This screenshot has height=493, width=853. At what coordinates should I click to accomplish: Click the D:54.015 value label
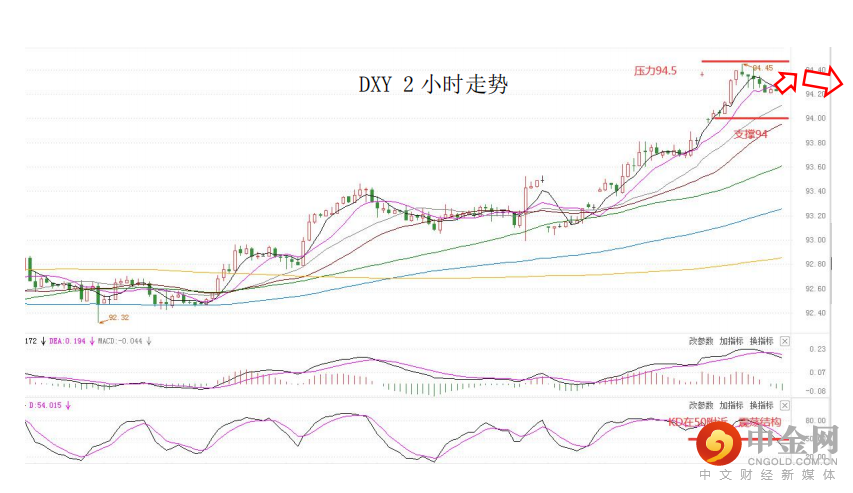pos(45,405)
